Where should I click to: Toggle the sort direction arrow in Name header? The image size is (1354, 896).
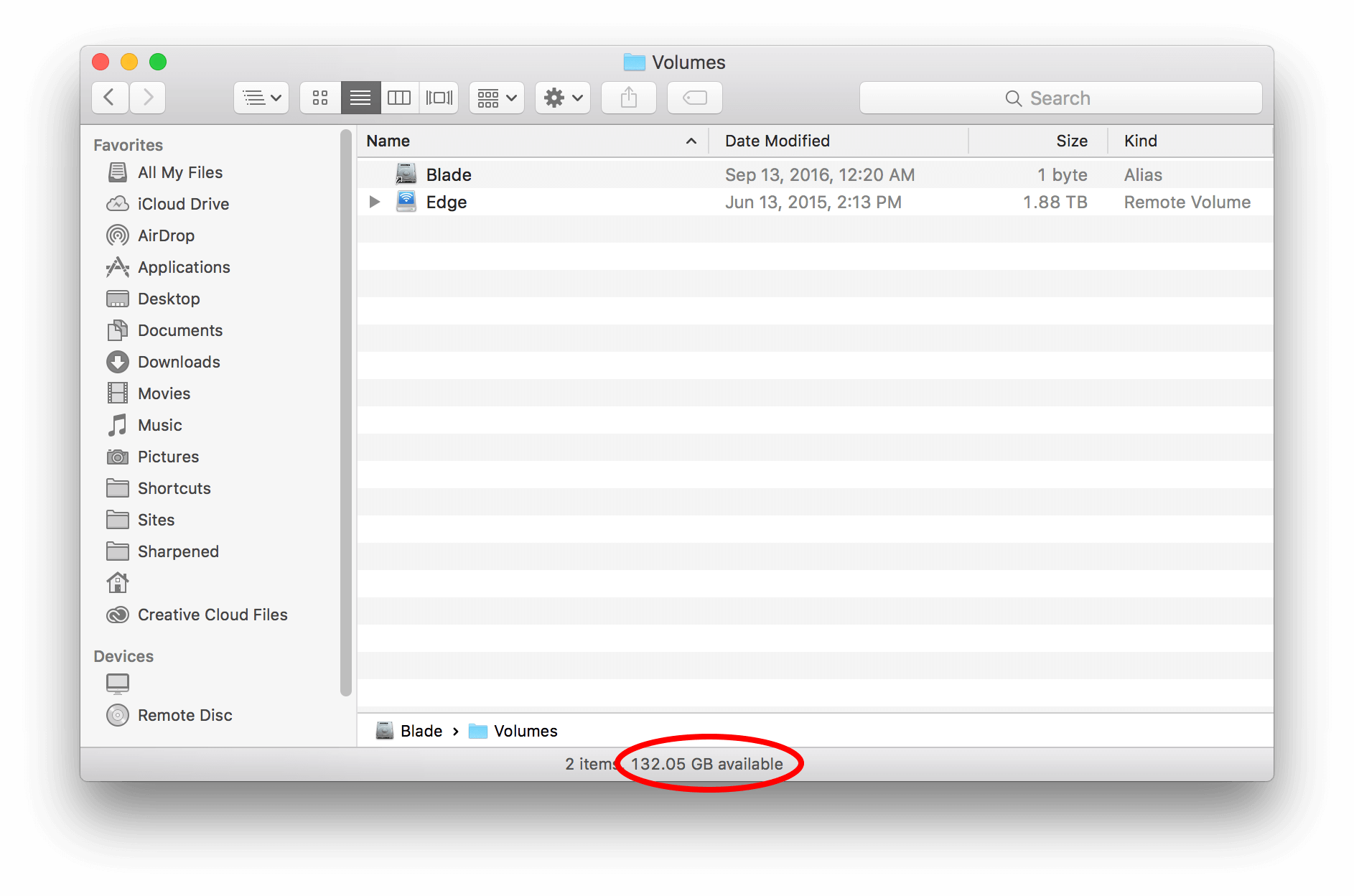[691, 141]
